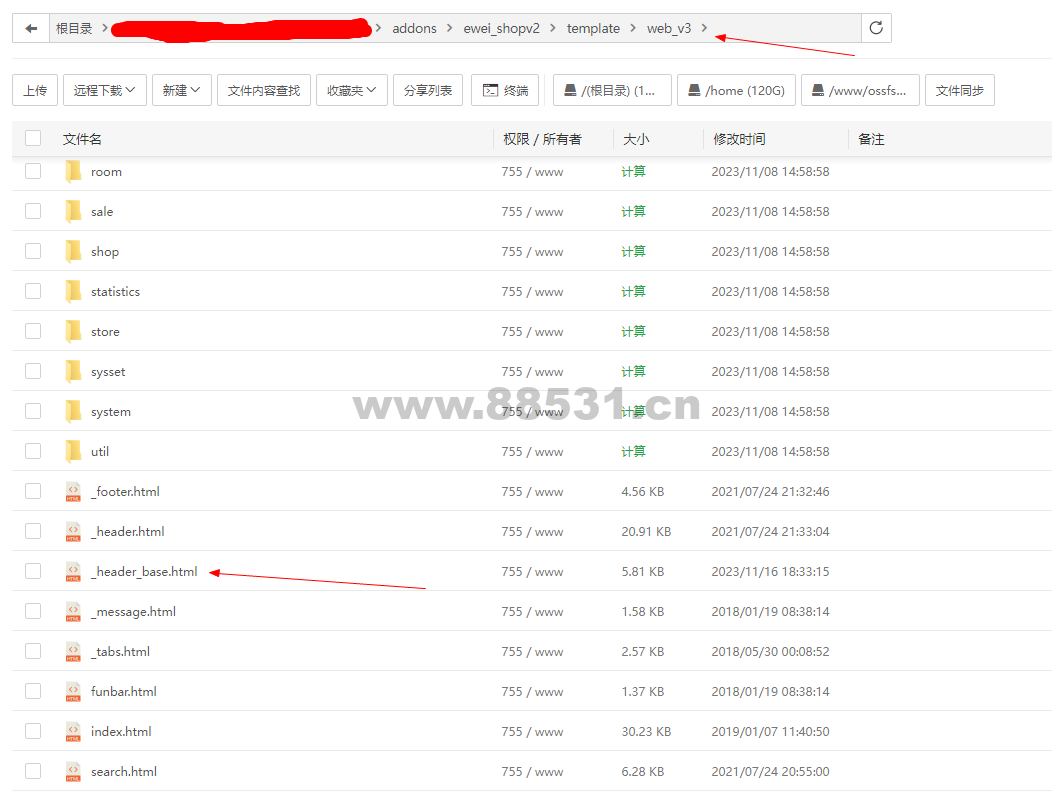Click the _message.html file icon
Screen dimensions: 1052x808
point(73,611)
